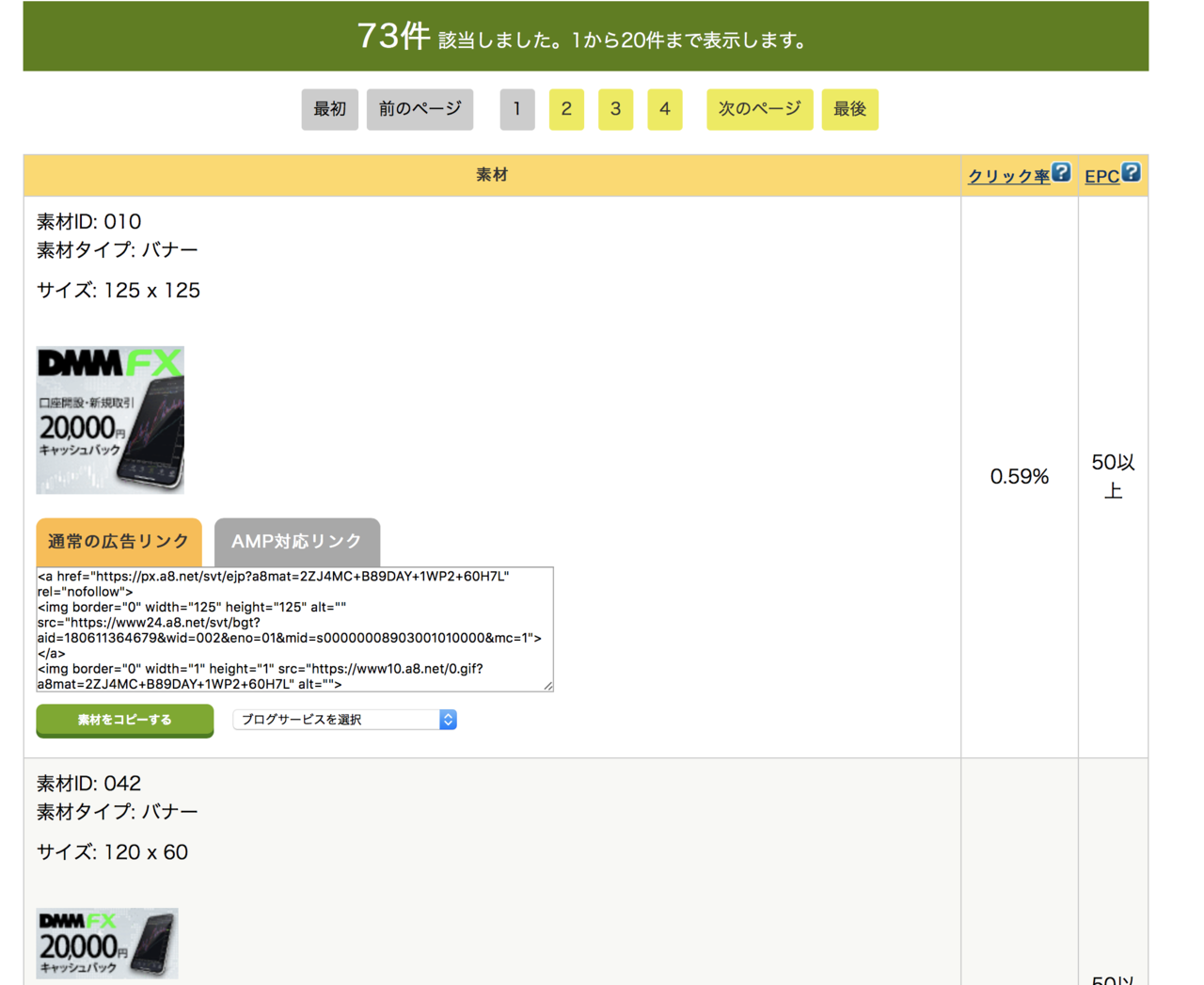Select page 4 in pagination
The height and width of the screenshot is (985, 1204).
click(x=665, y=109)
